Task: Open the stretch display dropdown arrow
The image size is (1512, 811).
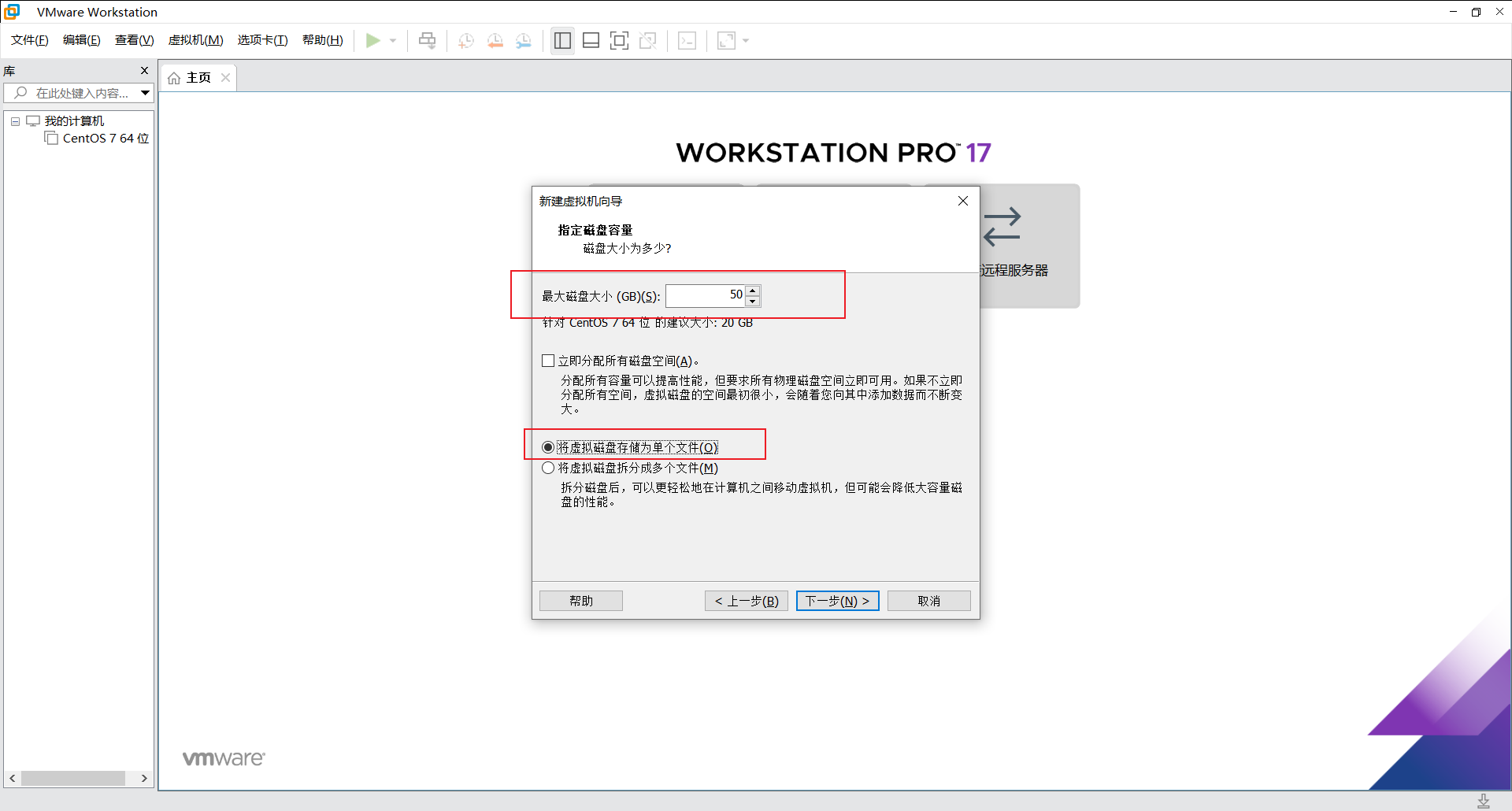Action: (746, 40)
